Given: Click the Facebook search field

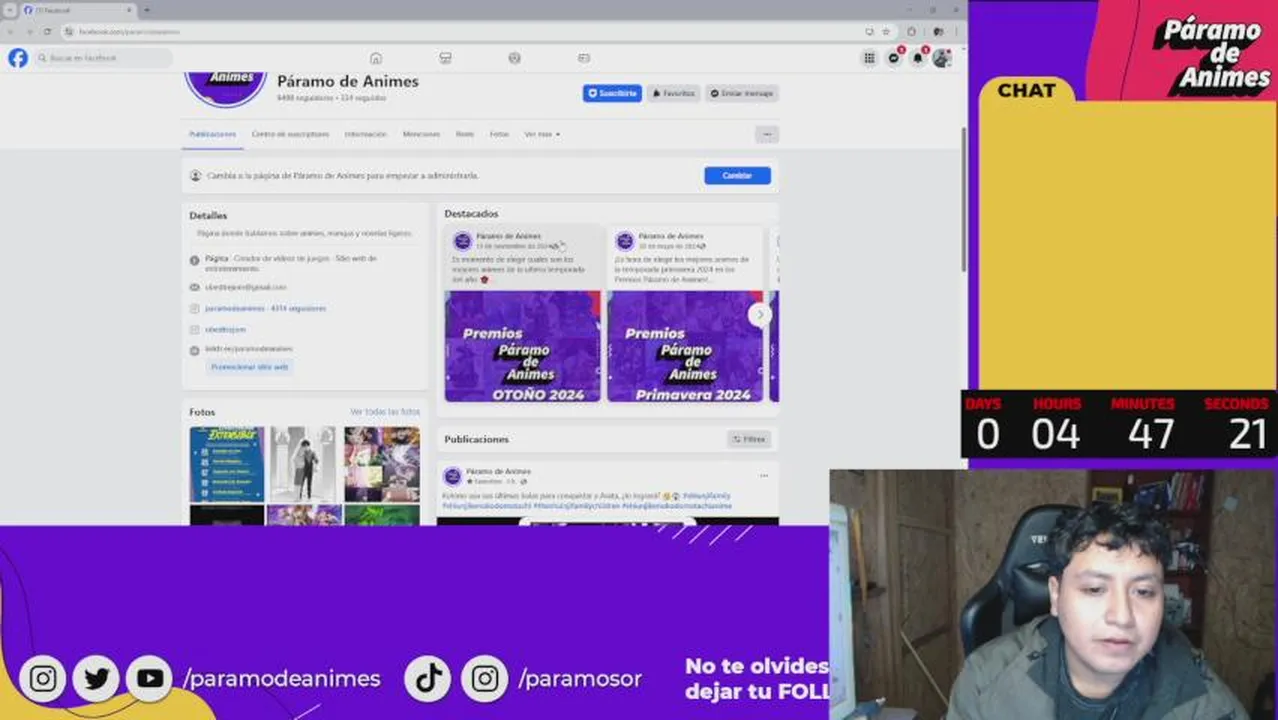Looking at the screenshot, I should pyautogui.click(x=104, y=58).
